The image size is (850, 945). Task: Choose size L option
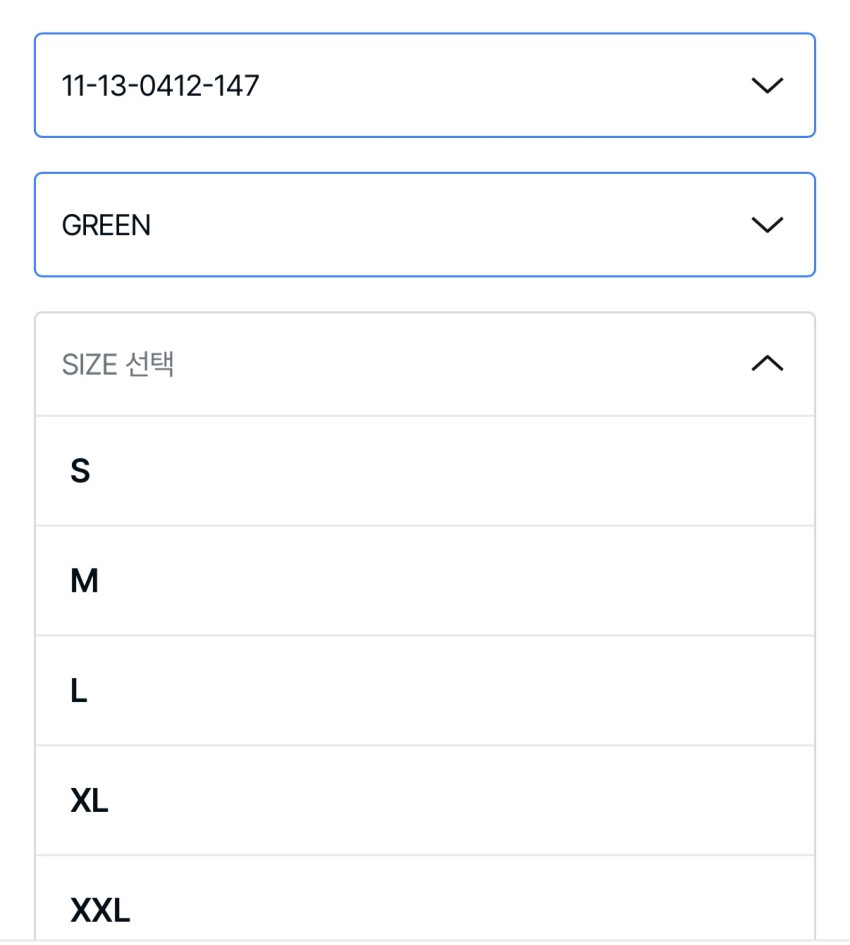(x=425, y=691)
